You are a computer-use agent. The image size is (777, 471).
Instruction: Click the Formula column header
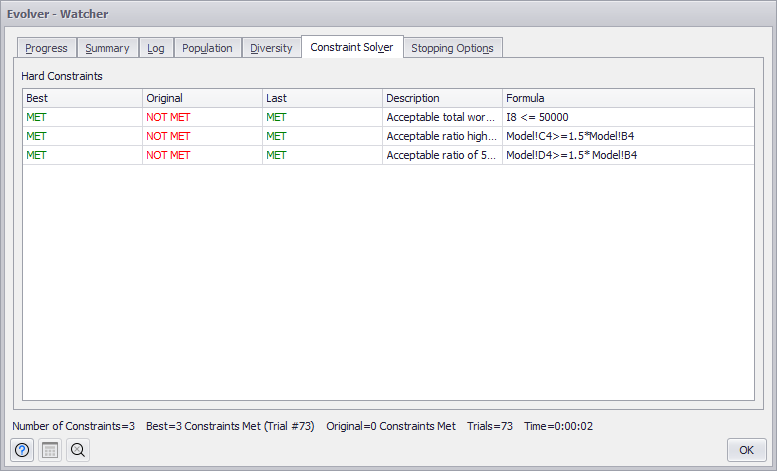click(x=628, y=98)
